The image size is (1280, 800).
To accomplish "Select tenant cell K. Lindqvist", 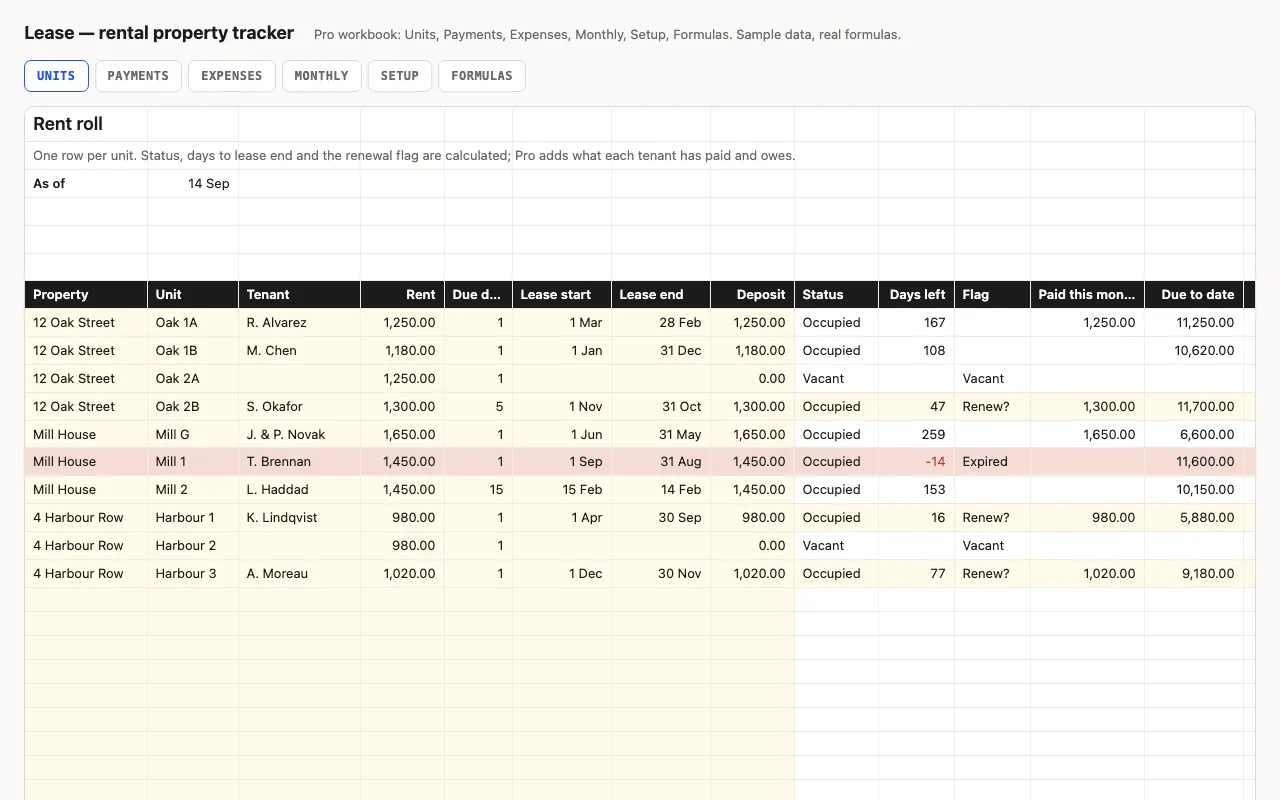I will 299,518.
